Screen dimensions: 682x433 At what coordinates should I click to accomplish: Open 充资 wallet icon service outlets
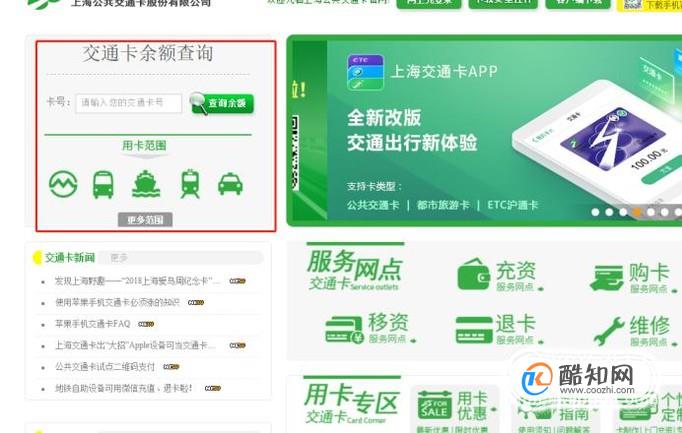pyautogui.click(x=474, y=275)
